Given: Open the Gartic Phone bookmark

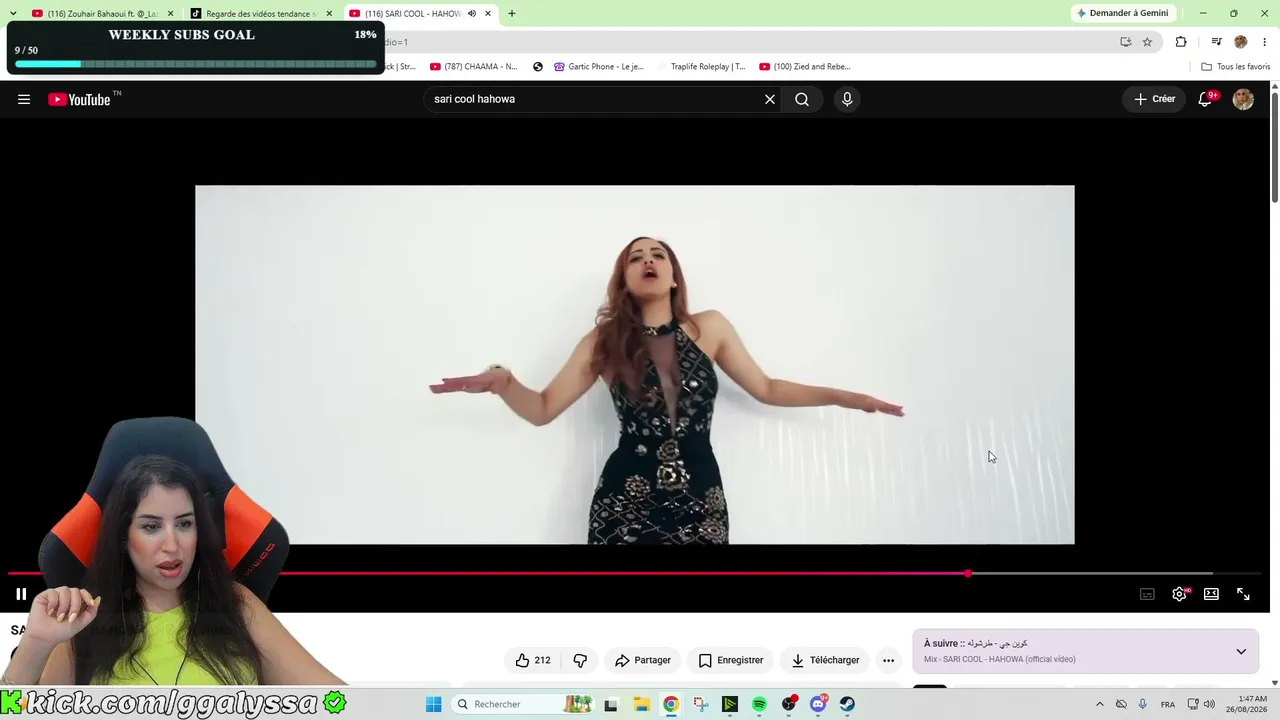Looking at the screenshot, I should pyautogui.click(x=599, y=67).
